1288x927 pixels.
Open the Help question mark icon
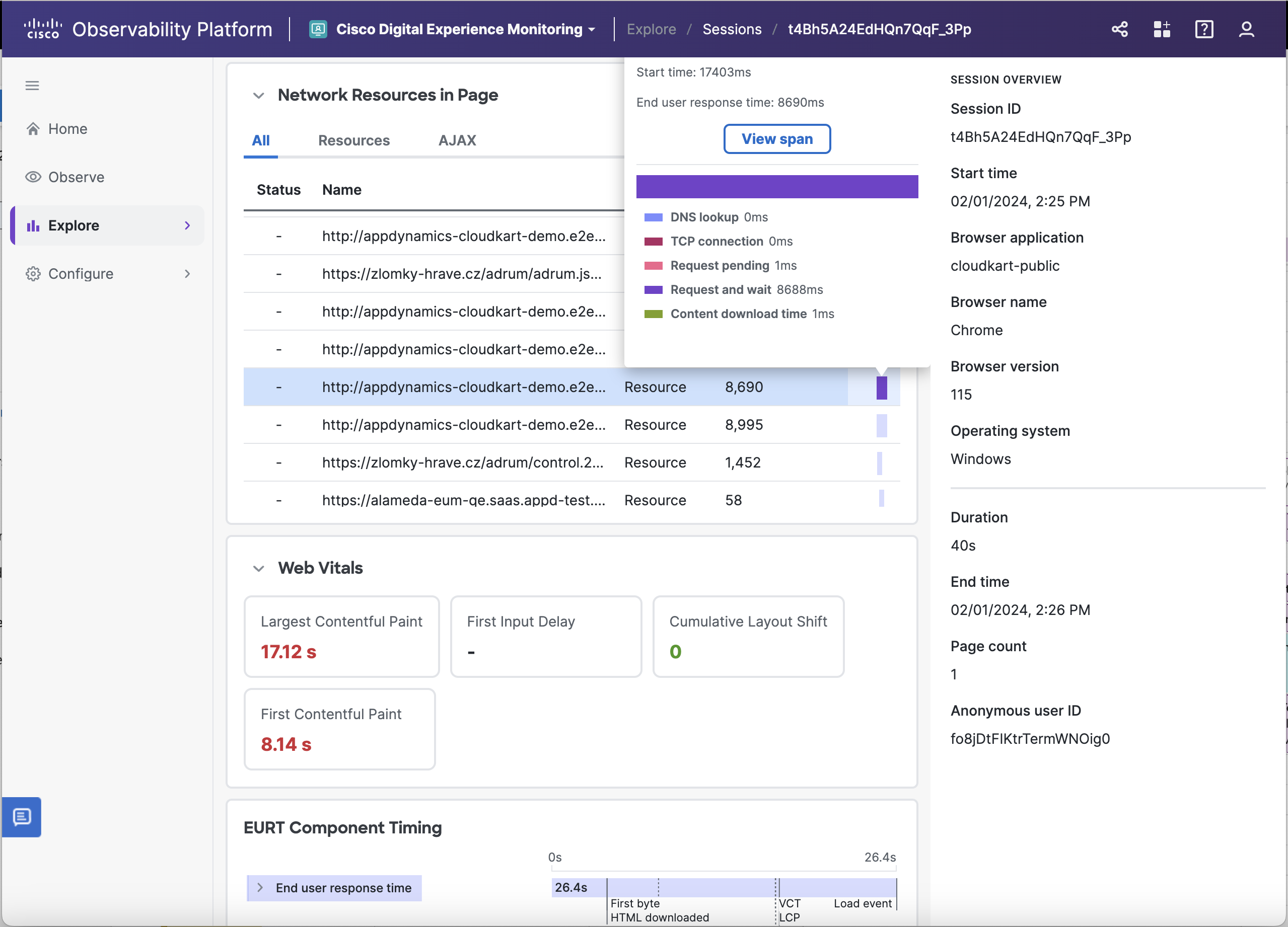tap(1204, 29)
